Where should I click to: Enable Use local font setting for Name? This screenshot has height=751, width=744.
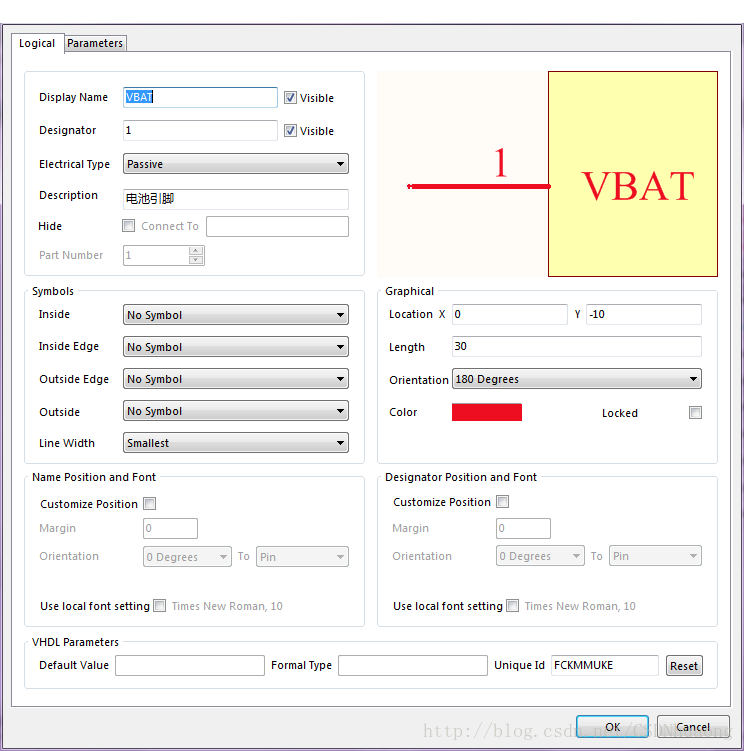(x=159, y=606)
